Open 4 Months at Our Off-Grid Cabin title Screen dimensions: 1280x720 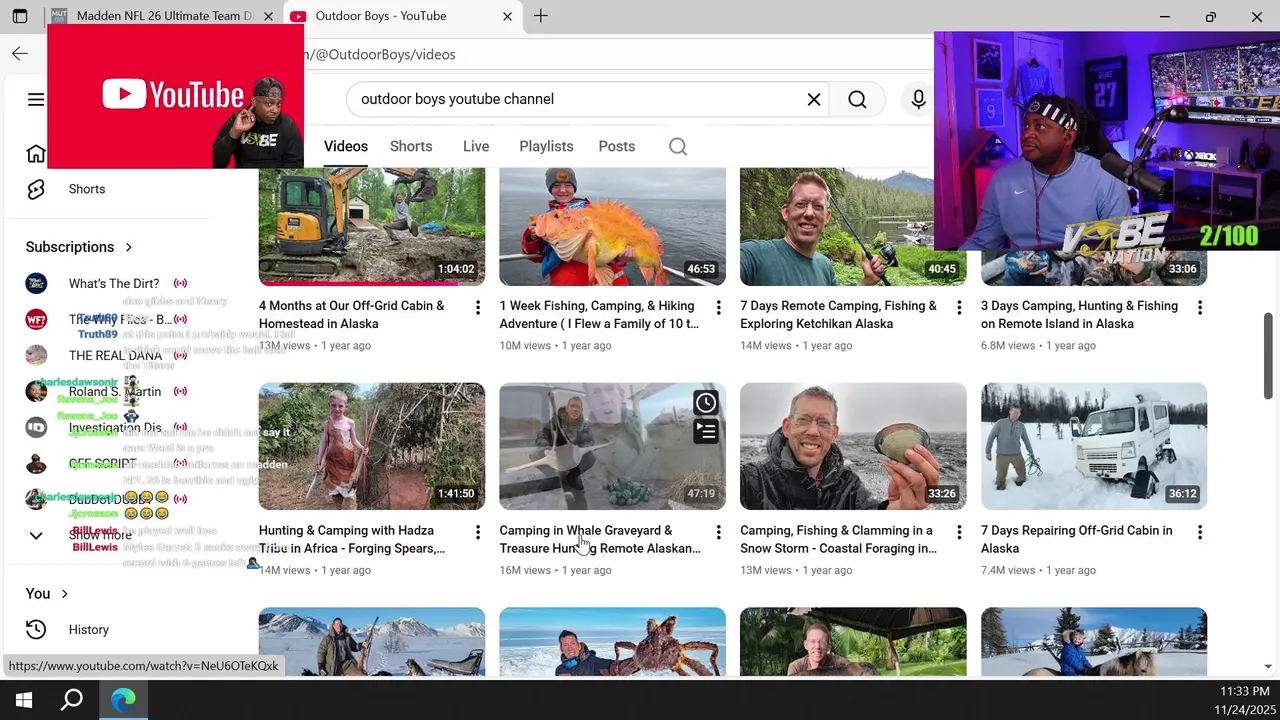pos(352,315)
